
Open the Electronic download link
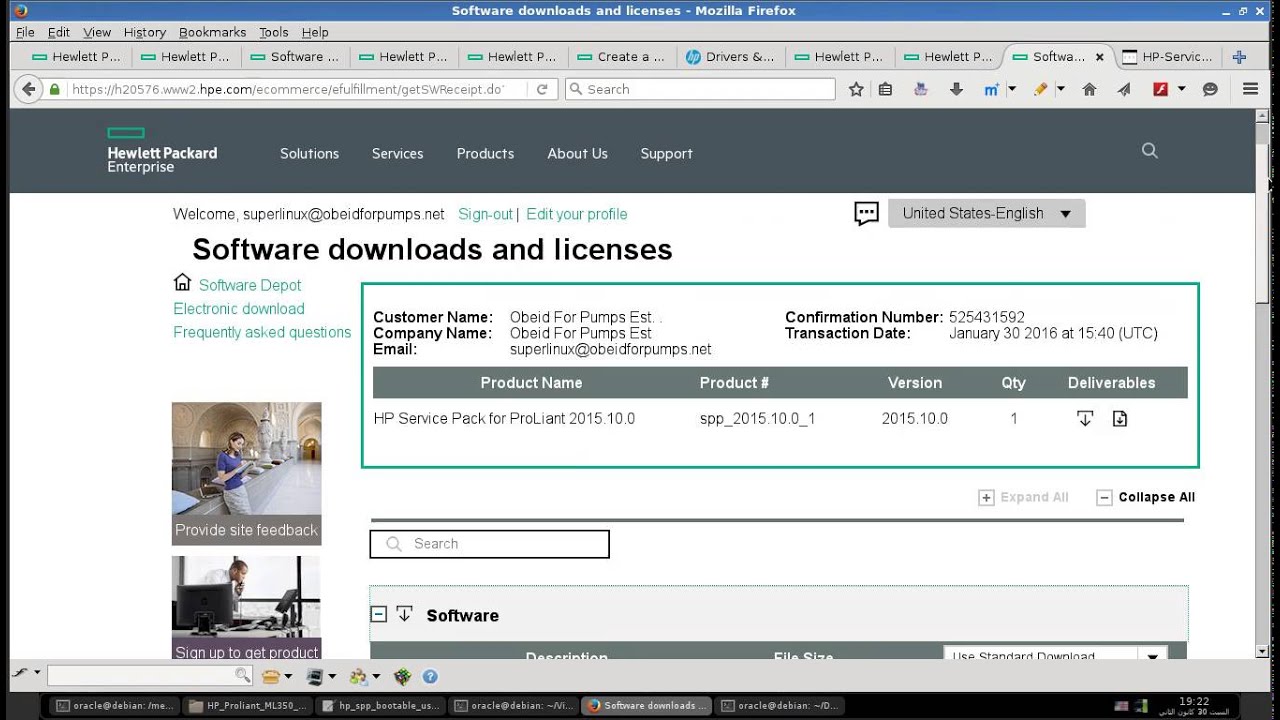coord(239,309)
